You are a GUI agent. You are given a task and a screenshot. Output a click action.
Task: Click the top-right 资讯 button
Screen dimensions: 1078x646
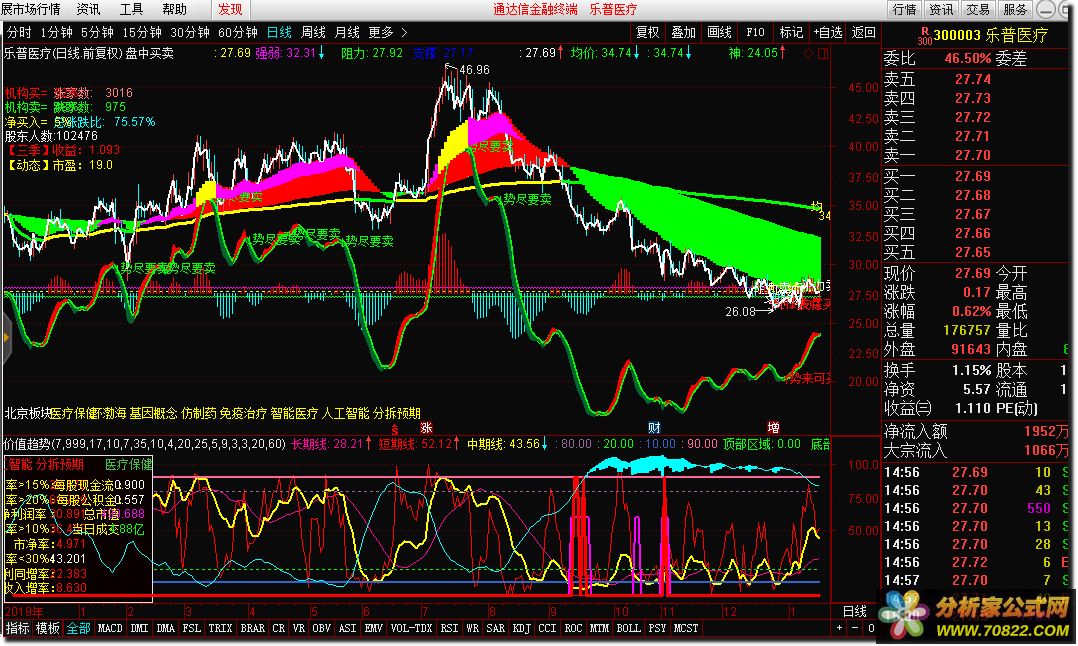pos(941,9)
